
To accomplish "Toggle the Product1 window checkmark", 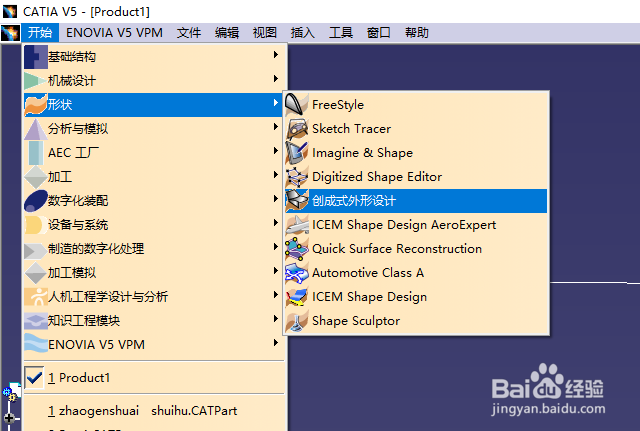I will coord(34,378).
